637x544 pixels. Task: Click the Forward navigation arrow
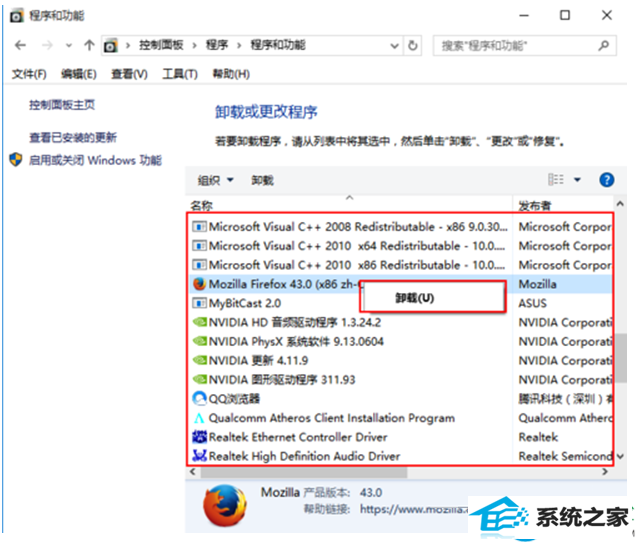click(47, 45)
